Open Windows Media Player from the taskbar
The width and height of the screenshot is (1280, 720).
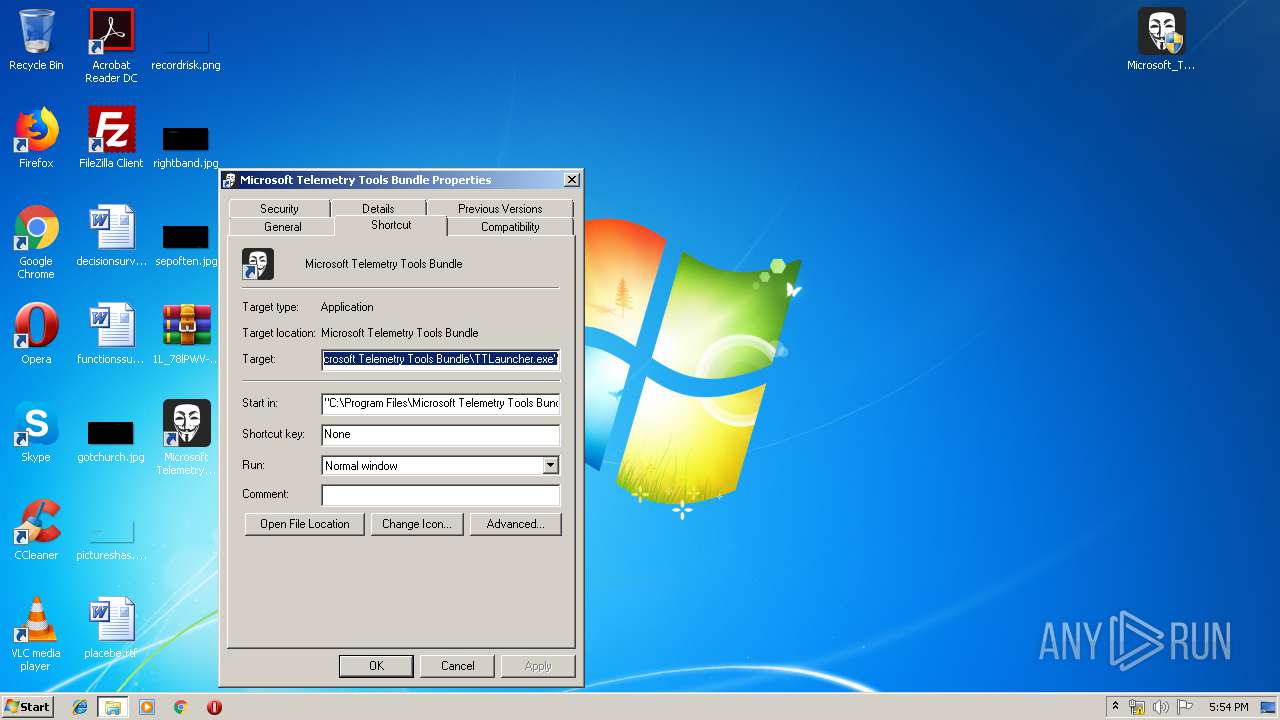(147, 707)
